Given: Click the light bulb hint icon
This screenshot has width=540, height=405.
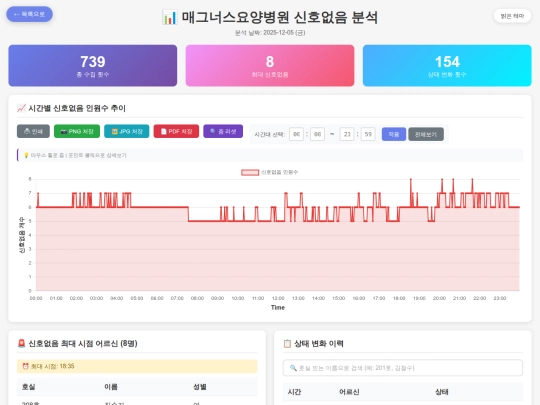Looking at the screenshot, I should point(26,155).
